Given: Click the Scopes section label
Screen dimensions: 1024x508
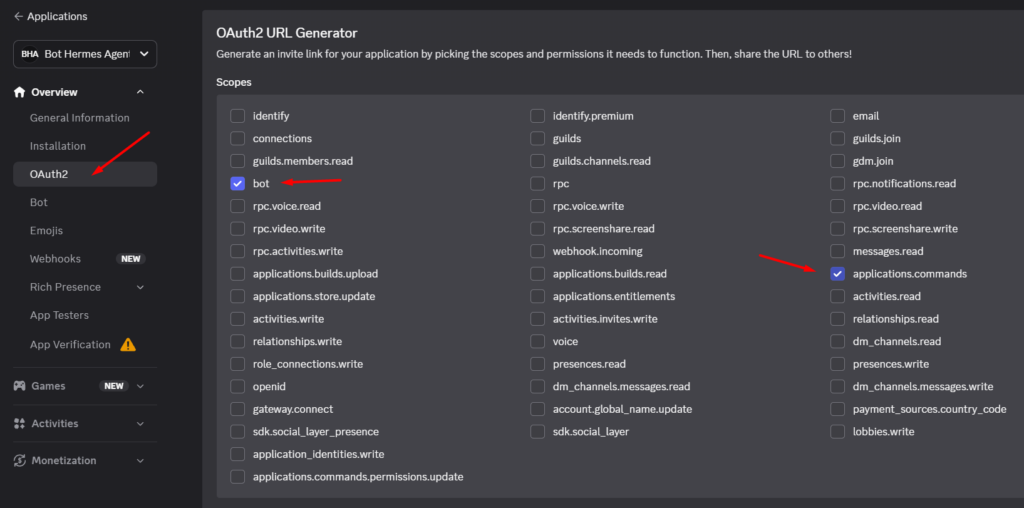Looking at the screenshot, I should click(x=234, y=82).
